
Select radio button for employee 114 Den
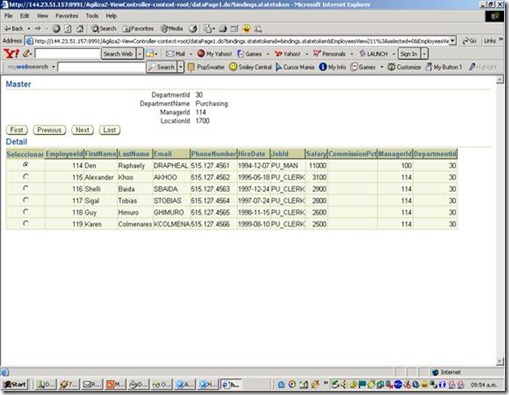[x=26, y=165]
